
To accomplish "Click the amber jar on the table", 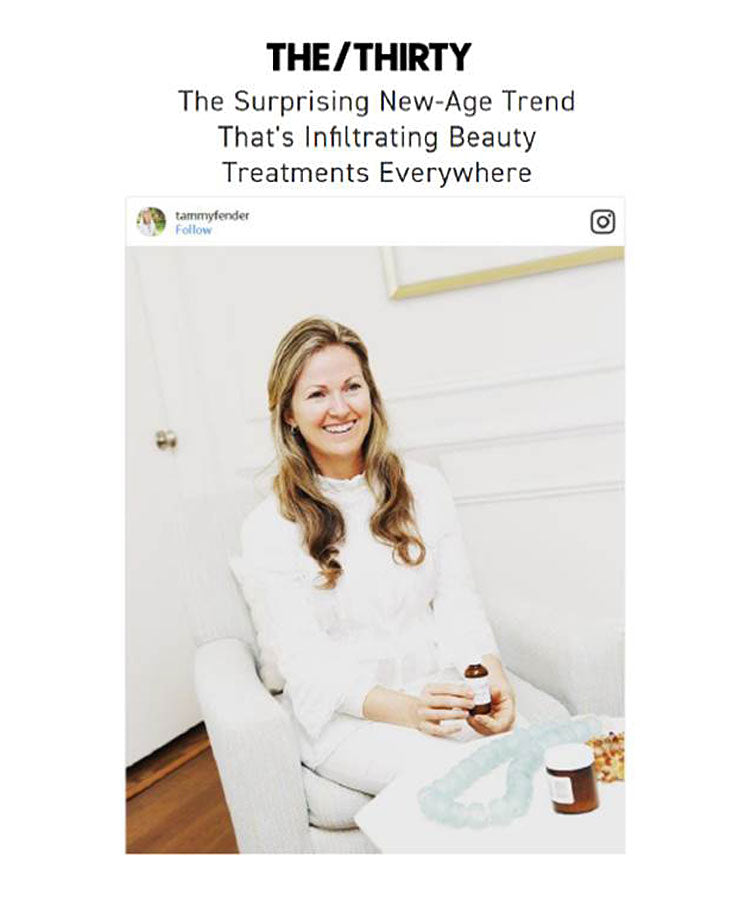I will (x=571, y=778).
